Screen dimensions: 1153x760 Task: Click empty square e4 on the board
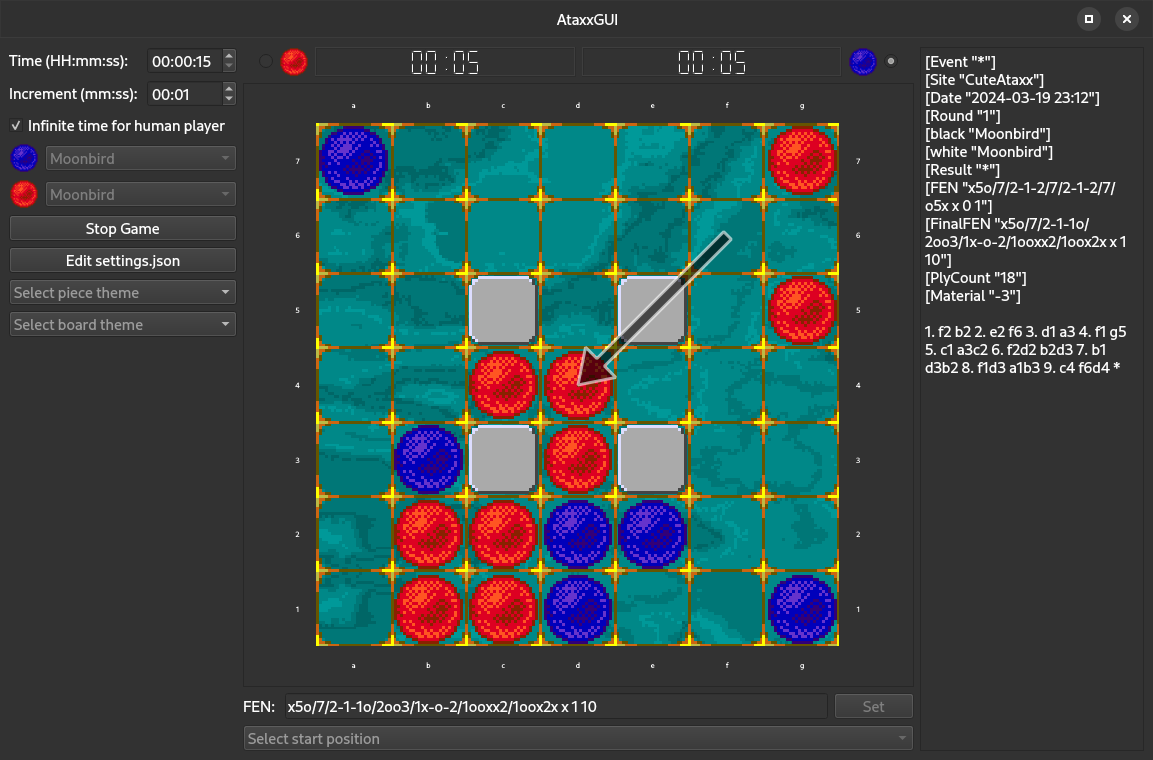pos(652,385)
